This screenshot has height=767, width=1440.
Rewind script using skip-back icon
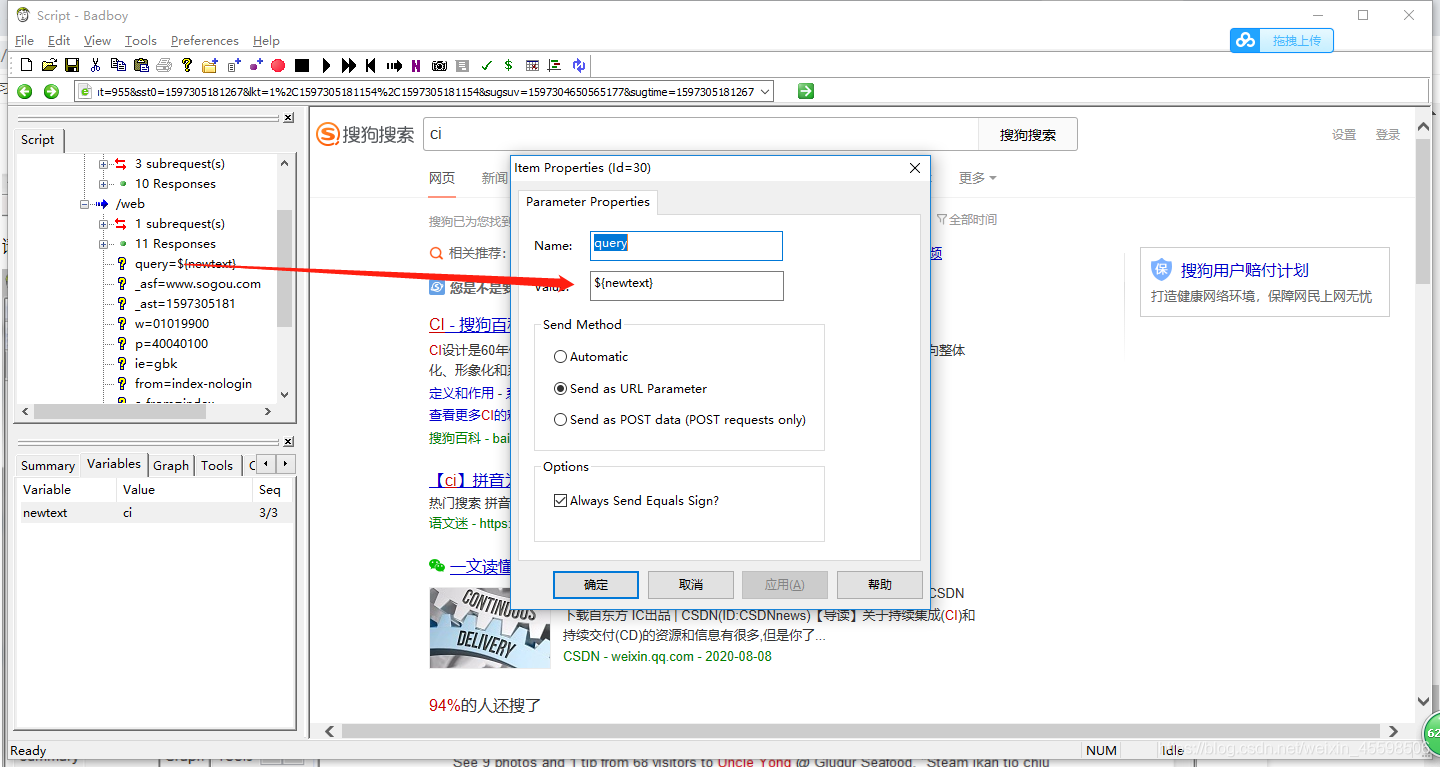pos(370,65)
